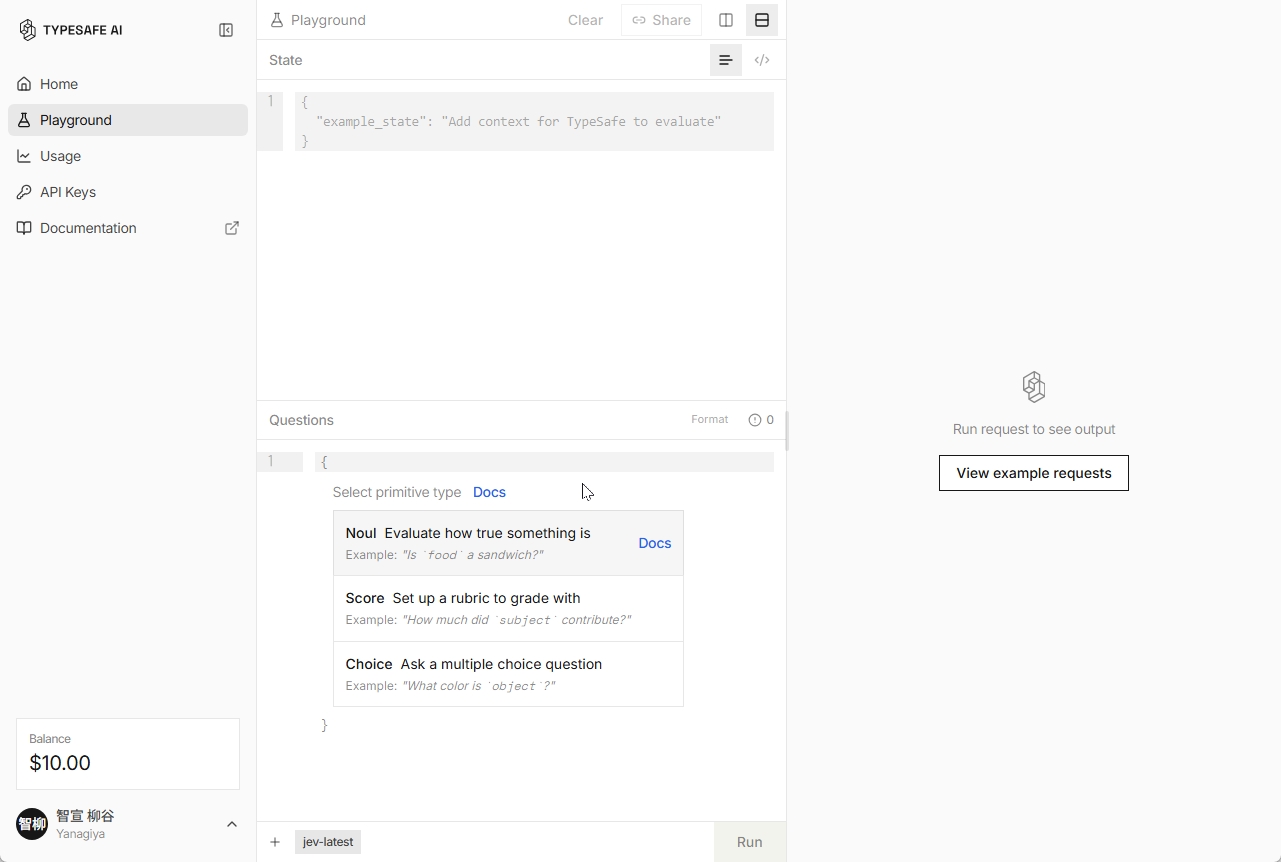Open the Usage page
Image resolution: width=1281 pixels, height=862 pixels.
coord(128,156)
